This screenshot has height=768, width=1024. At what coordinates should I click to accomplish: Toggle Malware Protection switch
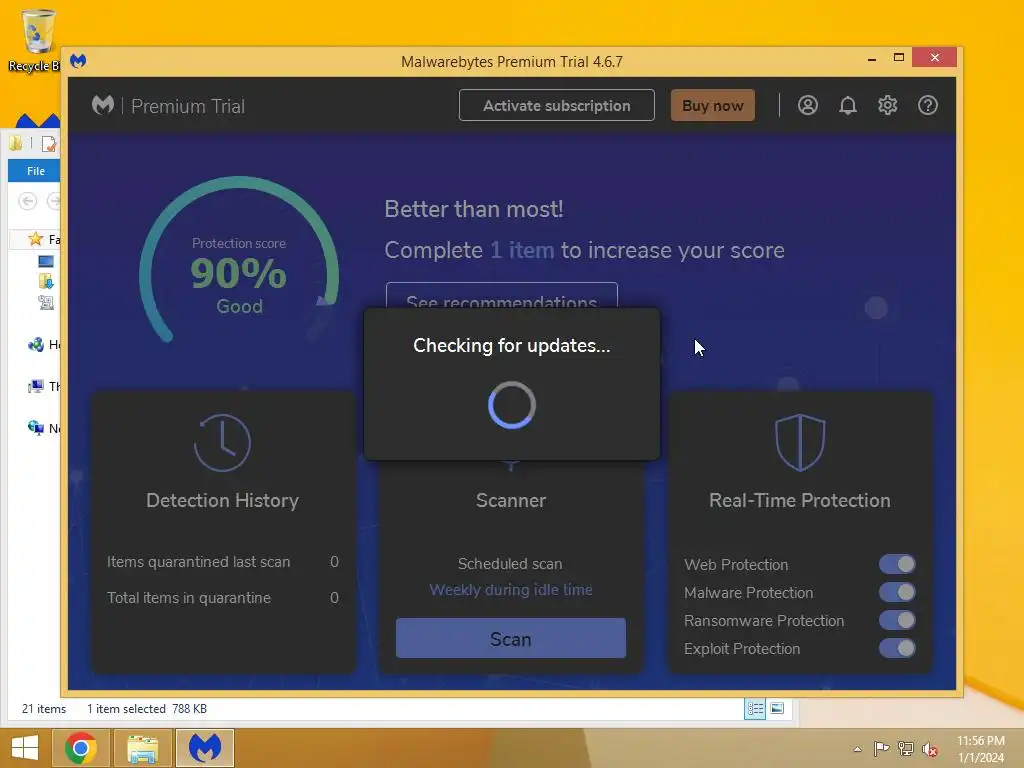(897, 592)
